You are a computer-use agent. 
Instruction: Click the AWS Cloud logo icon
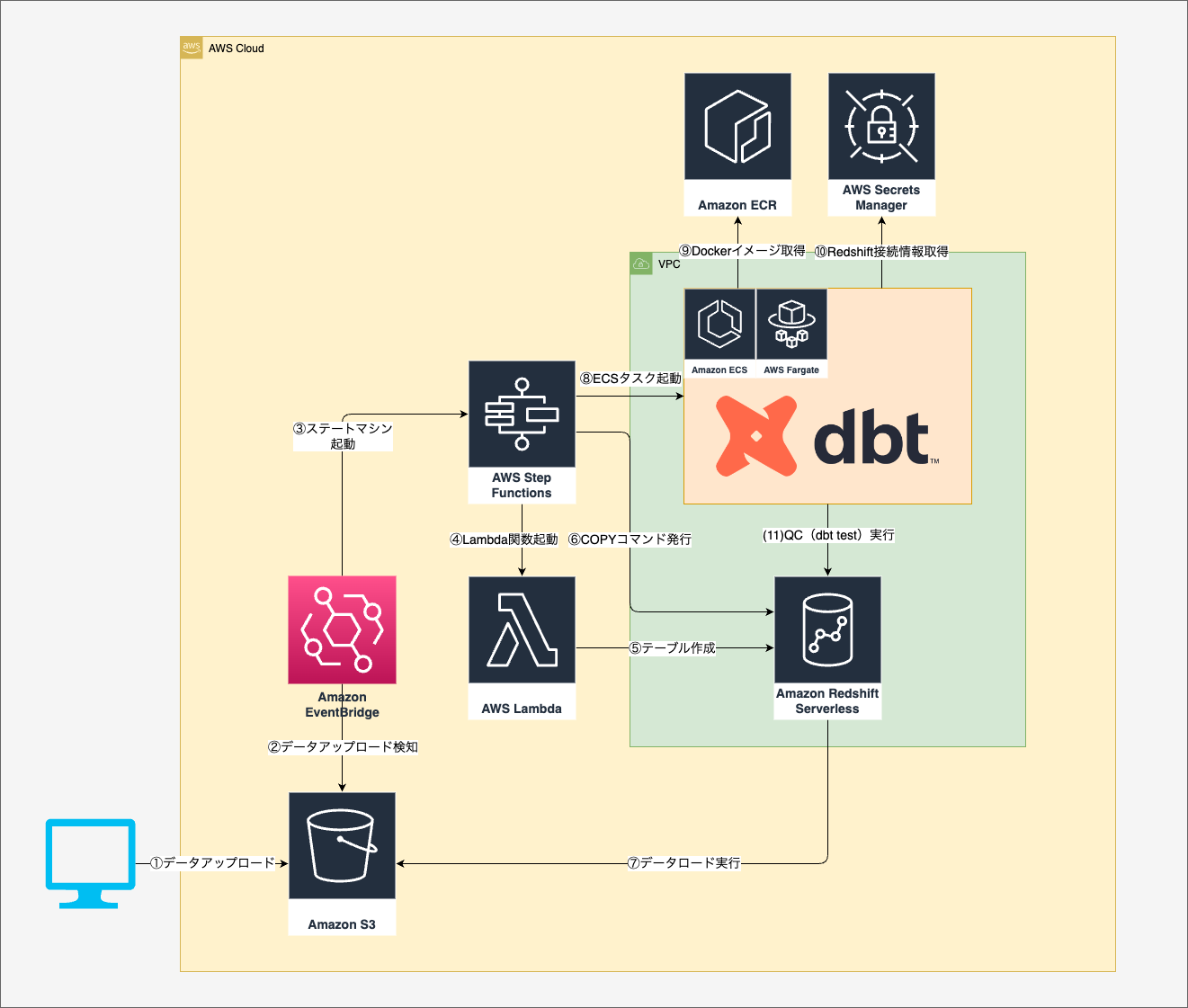coord(192,48)
